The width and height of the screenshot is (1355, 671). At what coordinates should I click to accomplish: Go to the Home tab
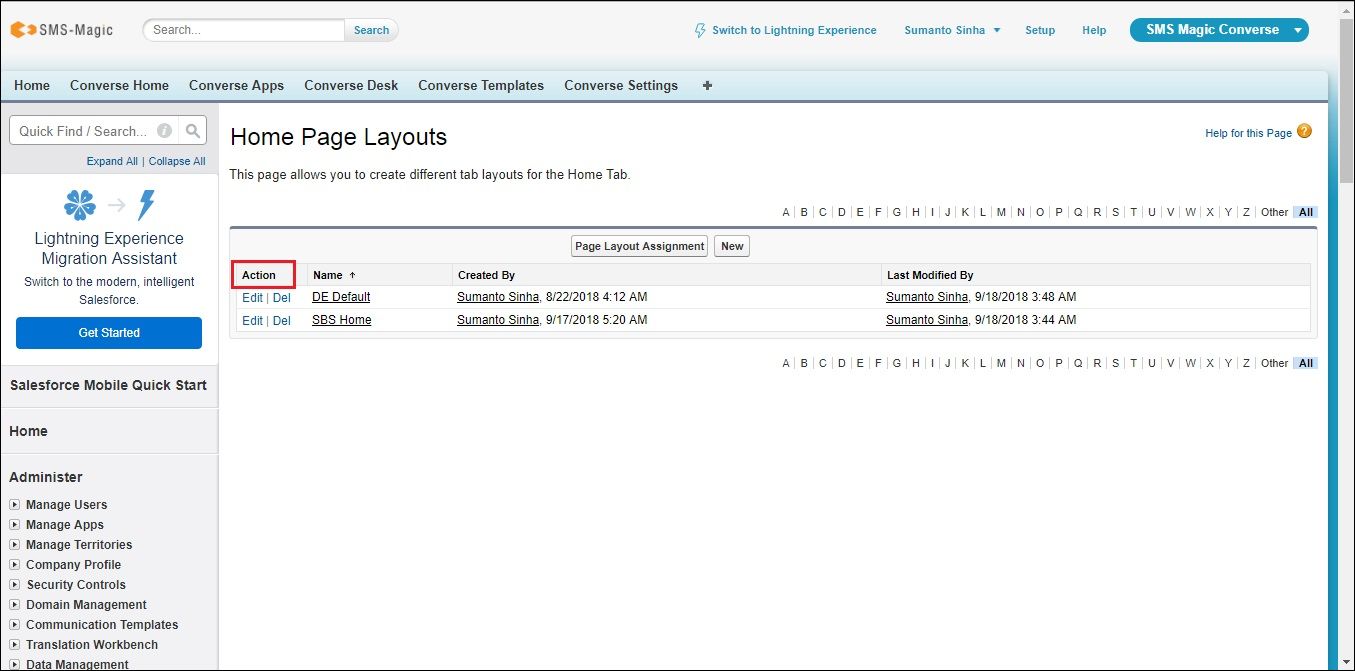pyautogui.click(x=32, y=86)
